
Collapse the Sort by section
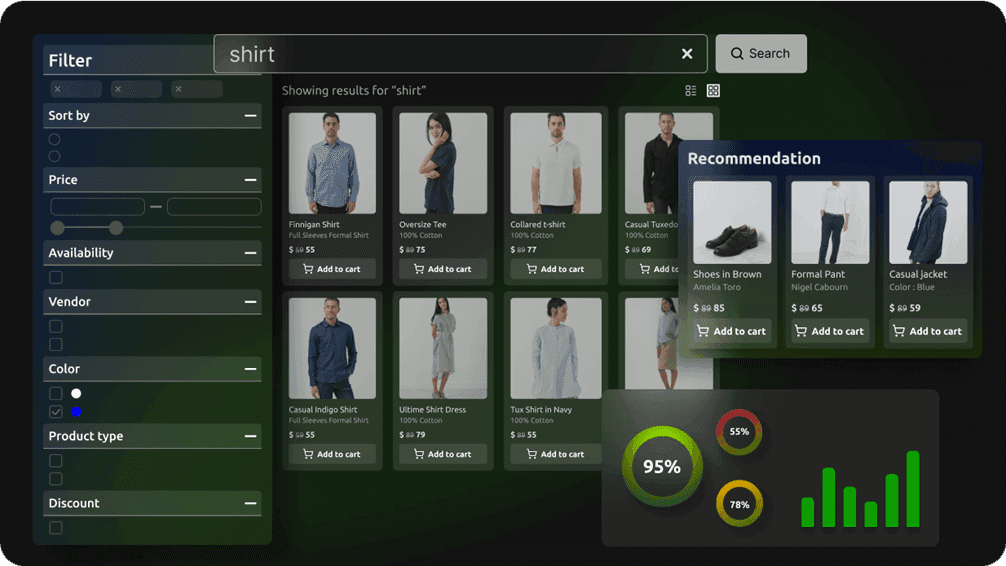click(250, 116)
